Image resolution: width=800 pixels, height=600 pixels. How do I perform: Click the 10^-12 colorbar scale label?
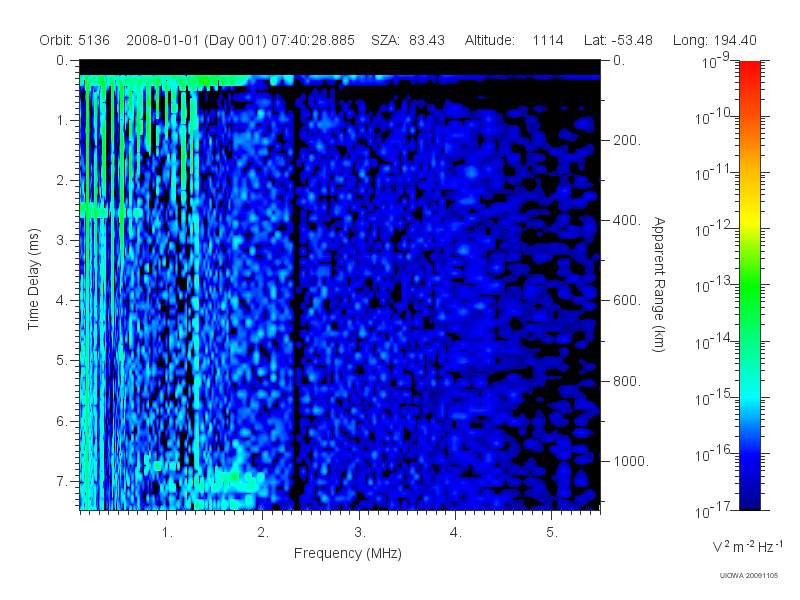(x=714, y=229)
